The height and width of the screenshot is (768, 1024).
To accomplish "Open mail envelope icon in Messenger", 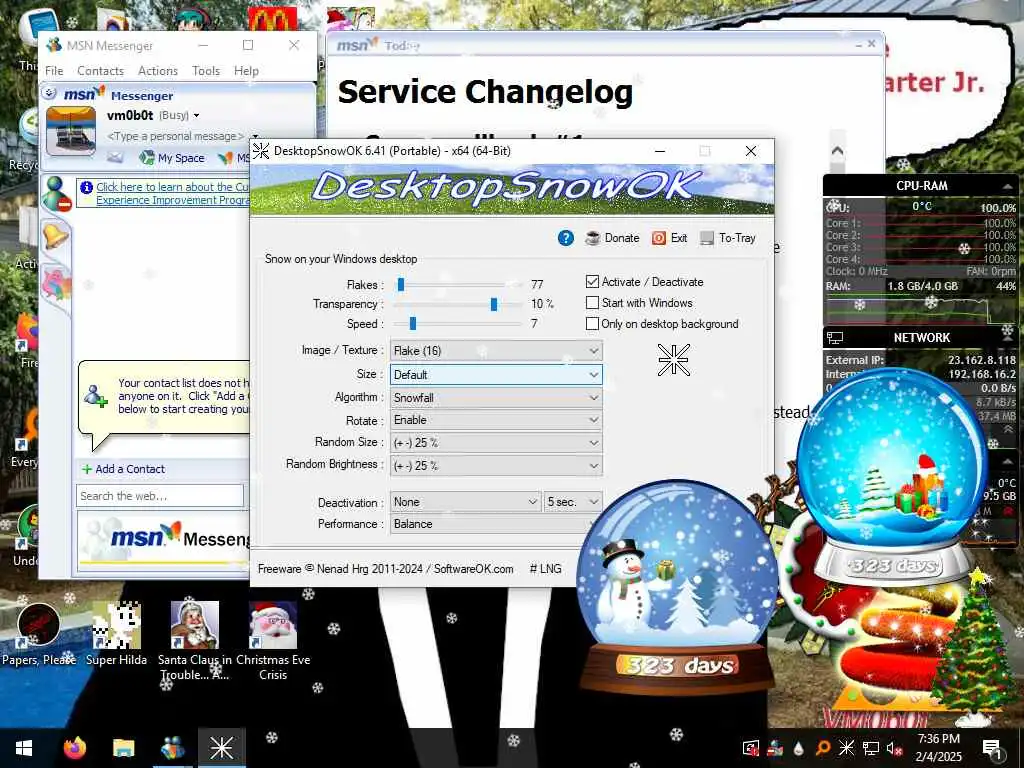I will tap(115, 157).
